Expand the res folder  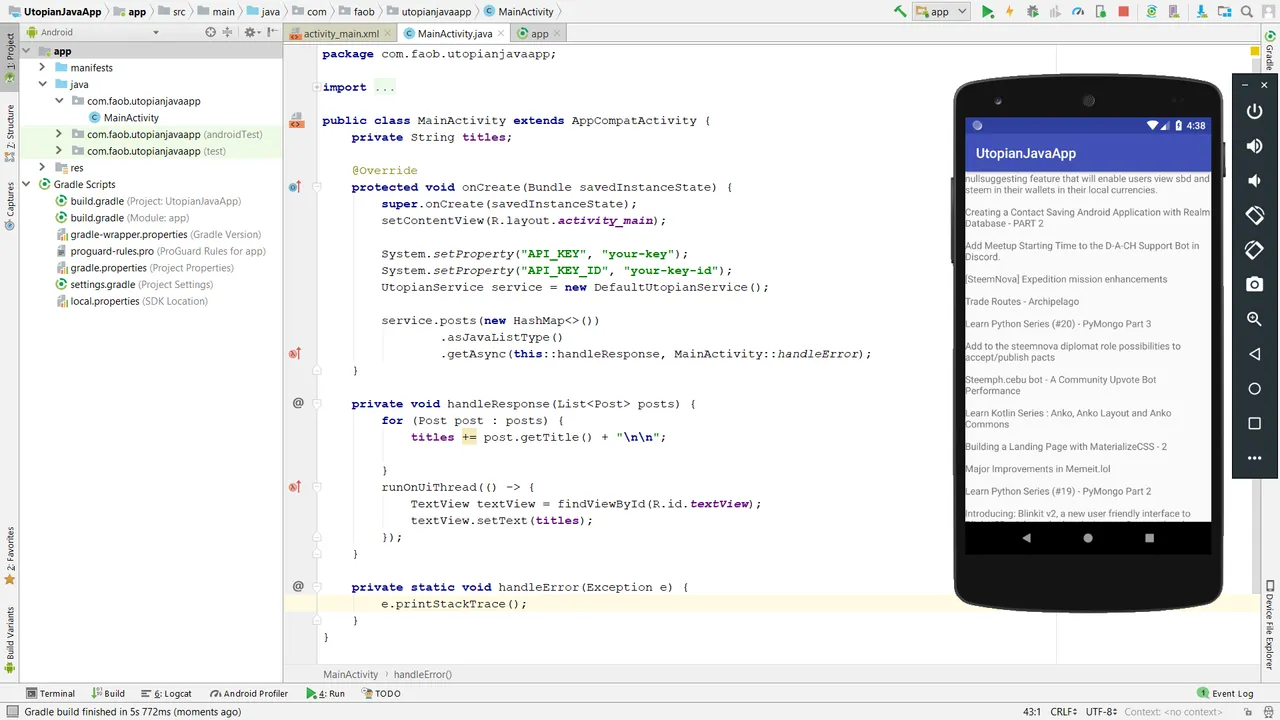coord(42,168)
